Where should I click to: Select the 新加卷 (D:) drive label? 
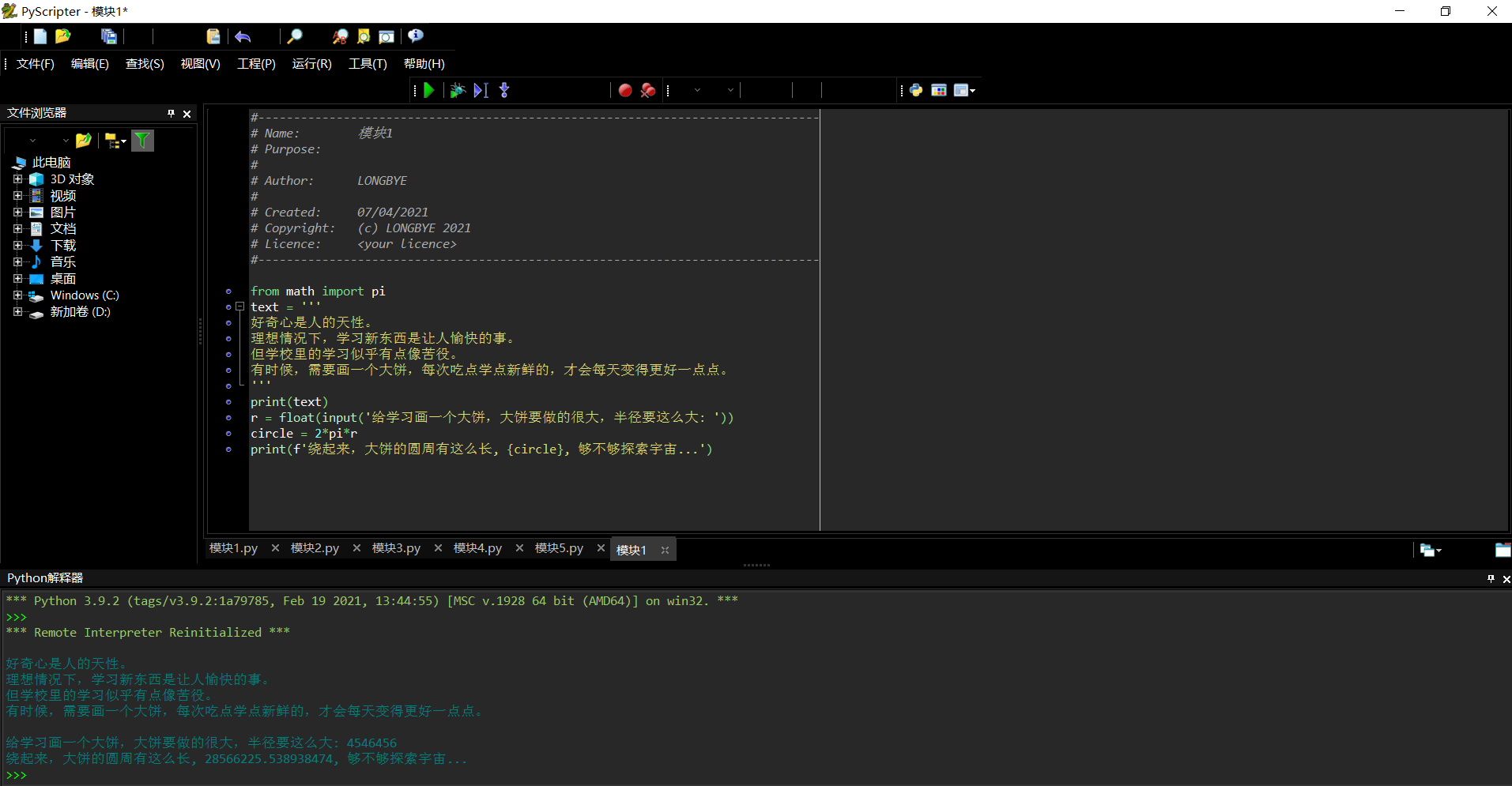[81, 312]
